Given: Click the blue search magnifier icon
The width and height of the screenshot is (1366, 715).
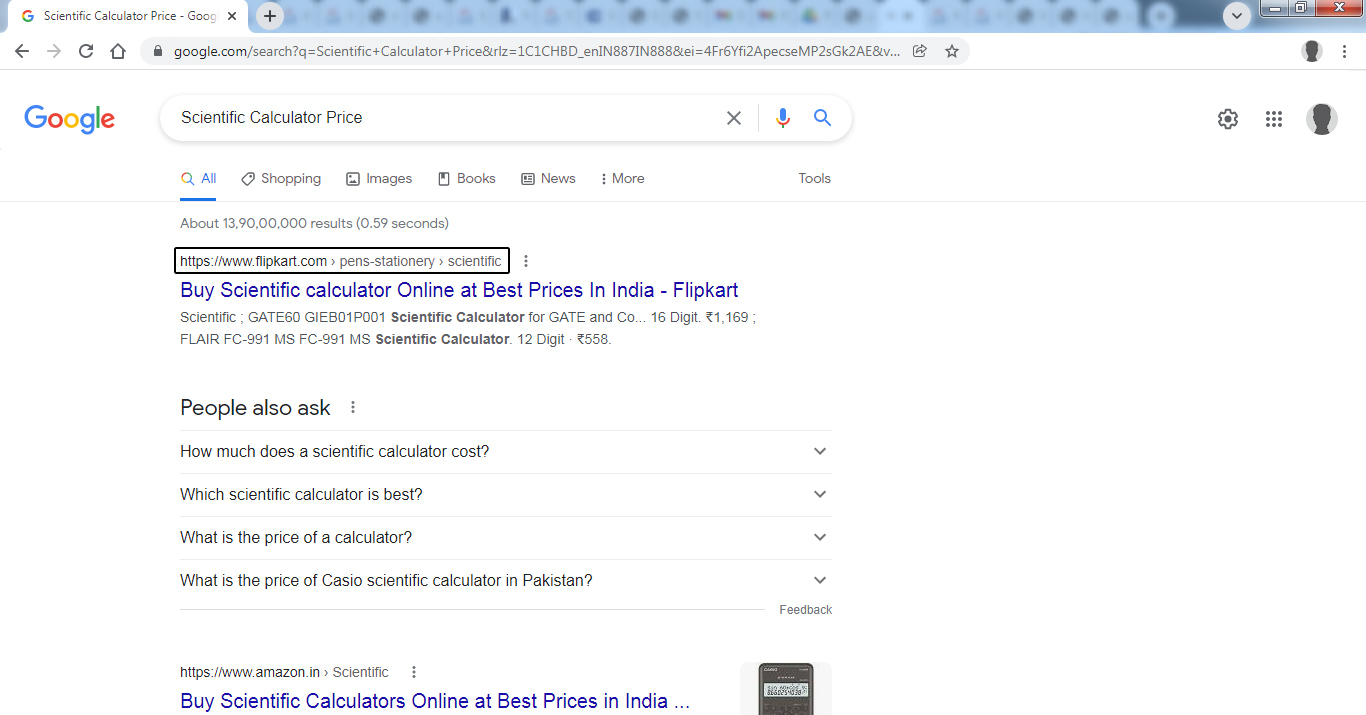Looking at the screenshot, I should (x=822, y=118).
